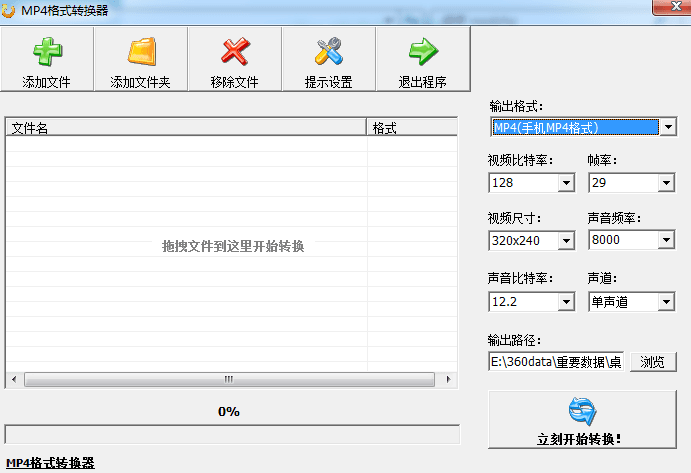691x473 pixels.
Task: Click the green plus Add File icon
Action: click(48, 51)
